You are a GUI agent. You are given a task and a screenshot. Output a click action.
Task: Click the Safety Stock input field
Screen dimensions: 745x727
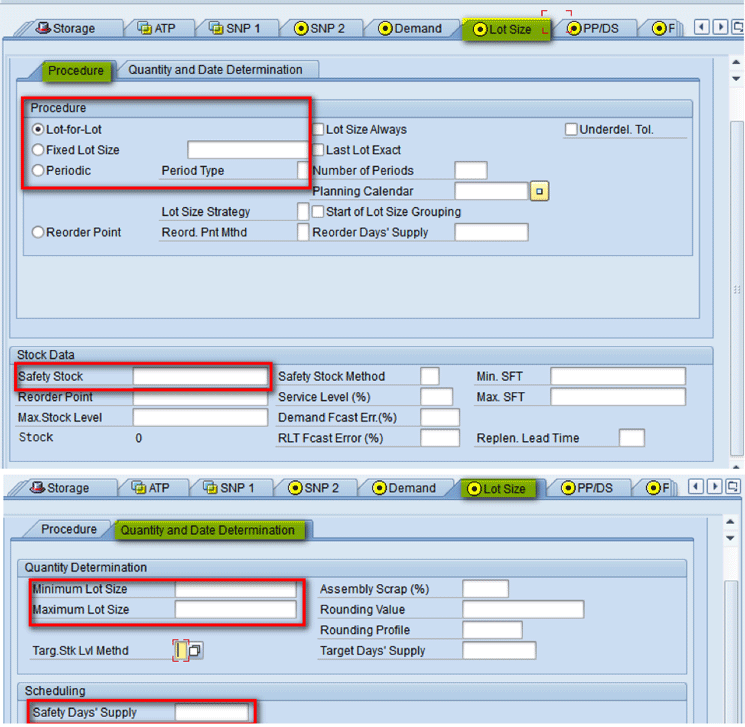click(x=200, y=376)
